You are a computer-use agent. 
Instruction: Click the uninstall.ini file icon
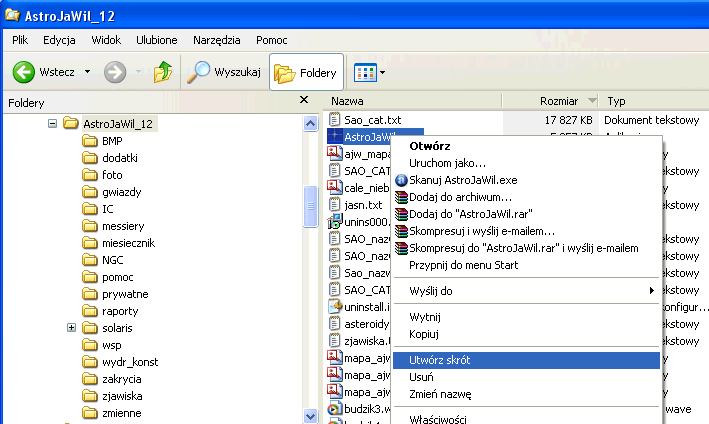[334, 306]
